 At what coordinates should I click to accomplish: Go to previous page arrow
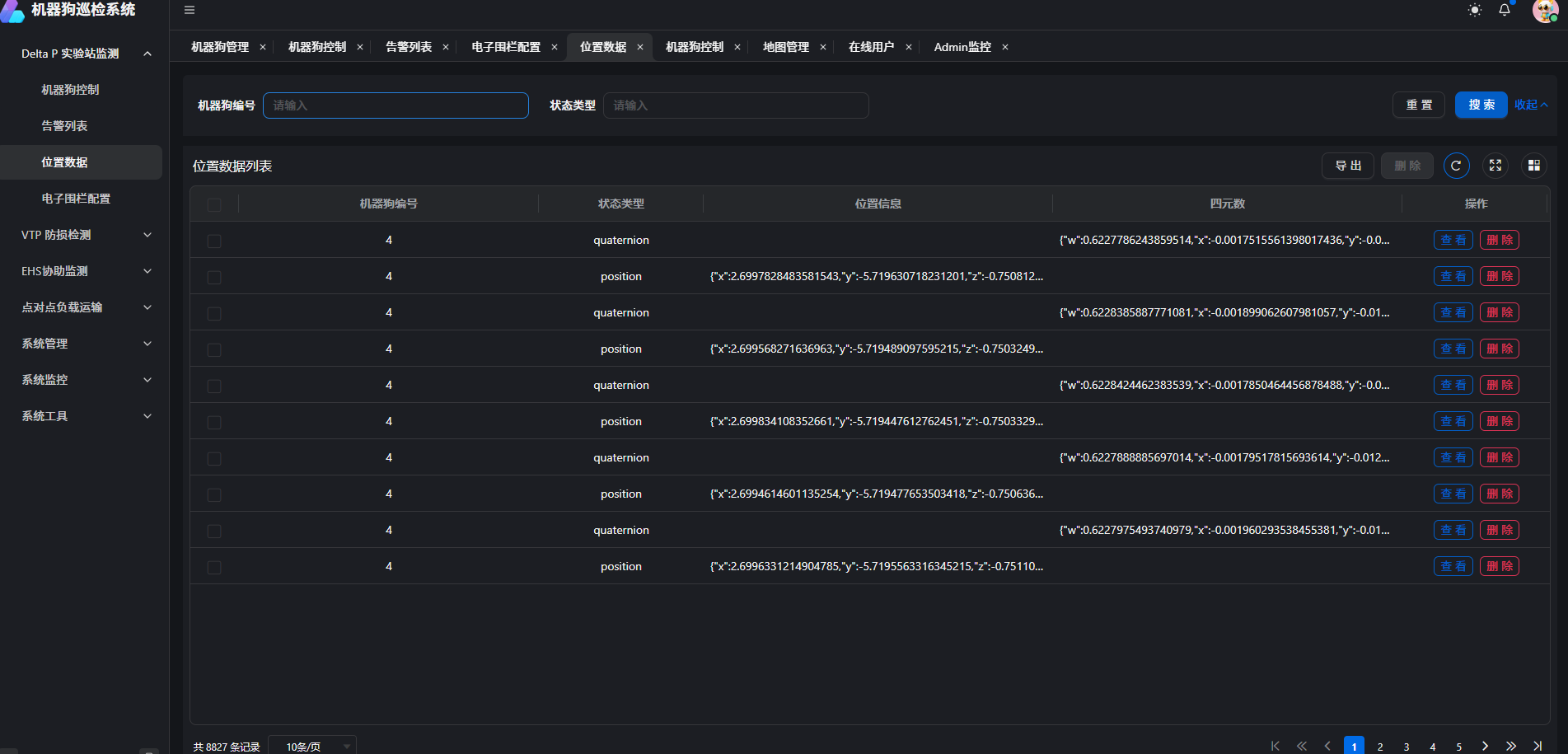click(1327, 746)
